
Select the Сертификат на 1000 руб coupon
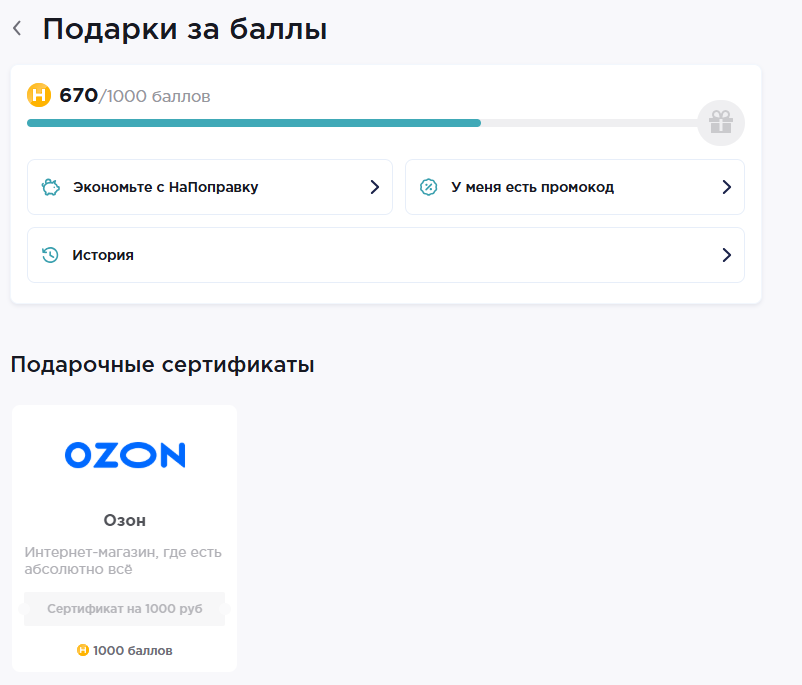point(125,609)
